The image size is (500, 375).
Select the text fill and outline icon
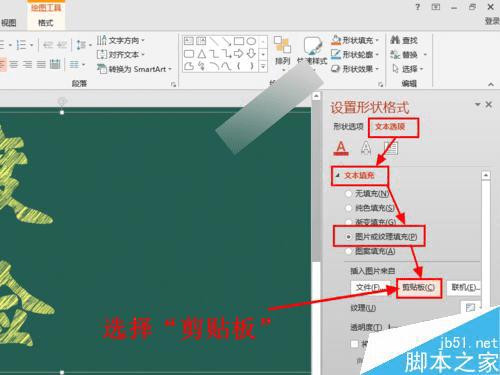341,148
